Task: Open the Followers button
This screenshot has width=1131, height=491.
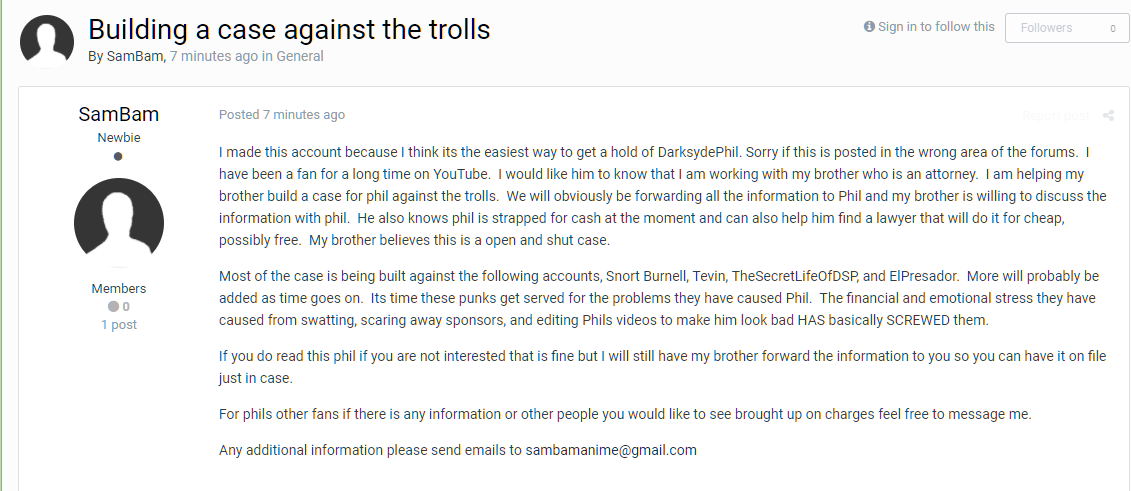Action: click(x=1067, y=28)
